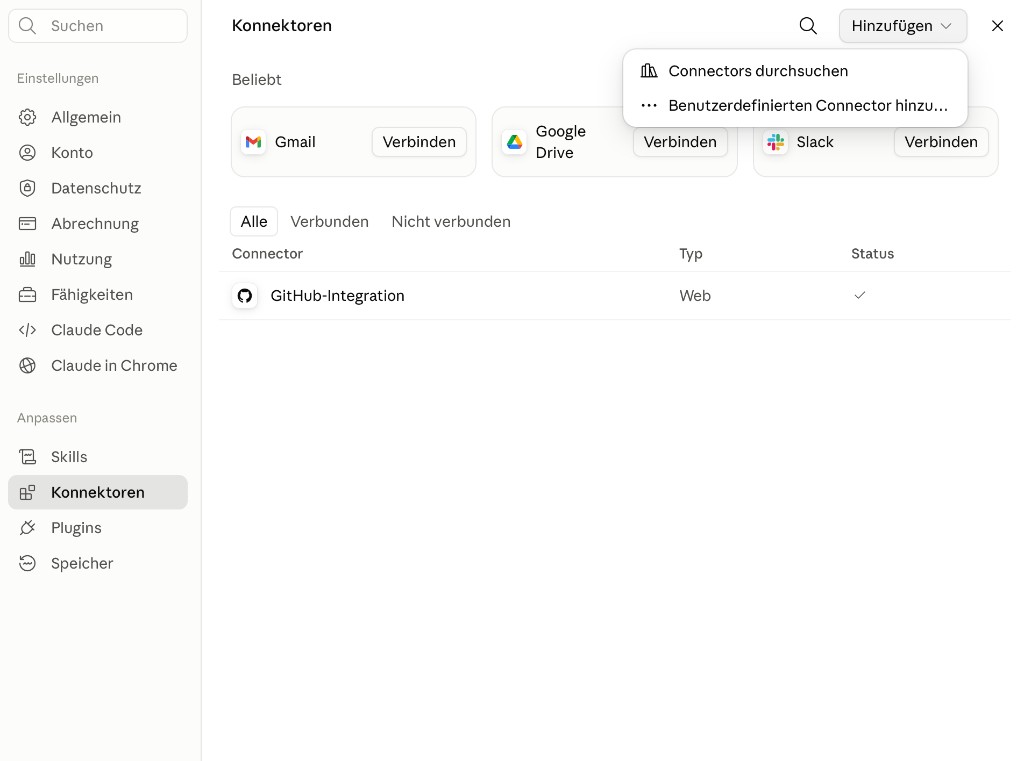The image size is (1024, 761).
Task: Click the chevron on the Hinzufügen button
Action: [946, 26]
